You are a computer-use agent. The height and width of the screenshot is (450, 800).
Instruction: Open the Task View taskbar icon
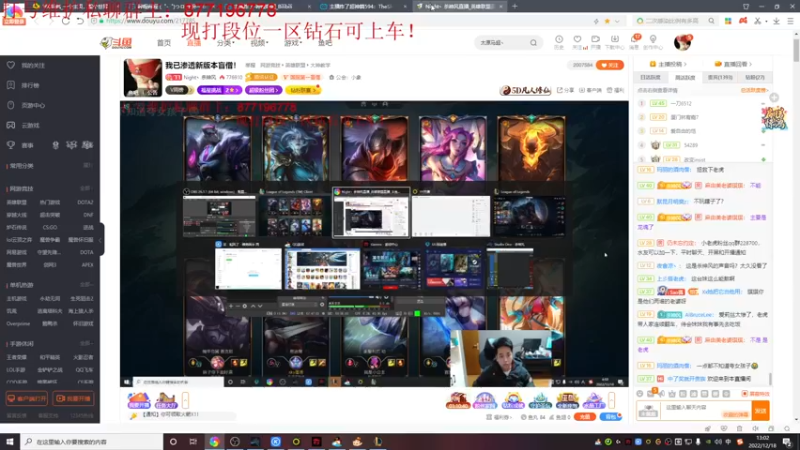tap(193, 441)
